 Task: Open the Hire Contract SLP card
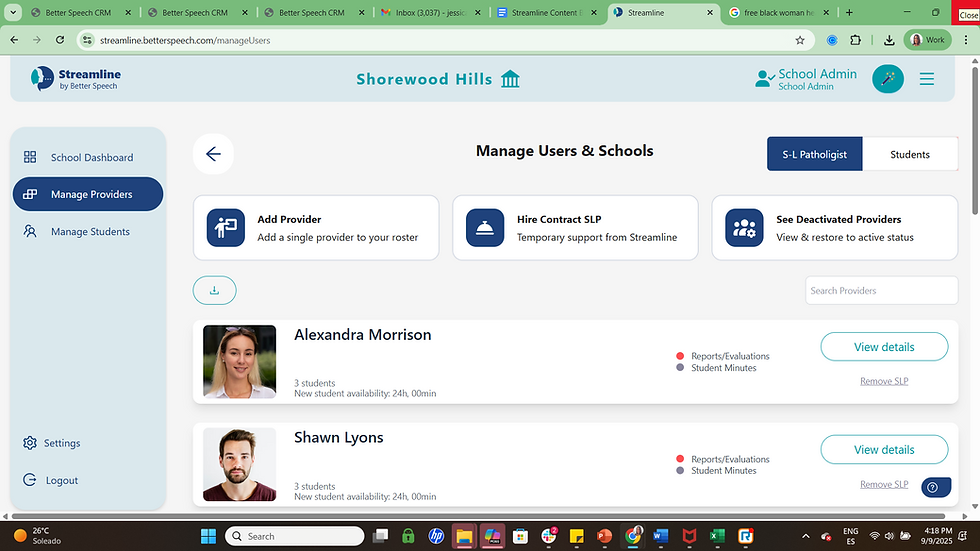coord(575,228)
